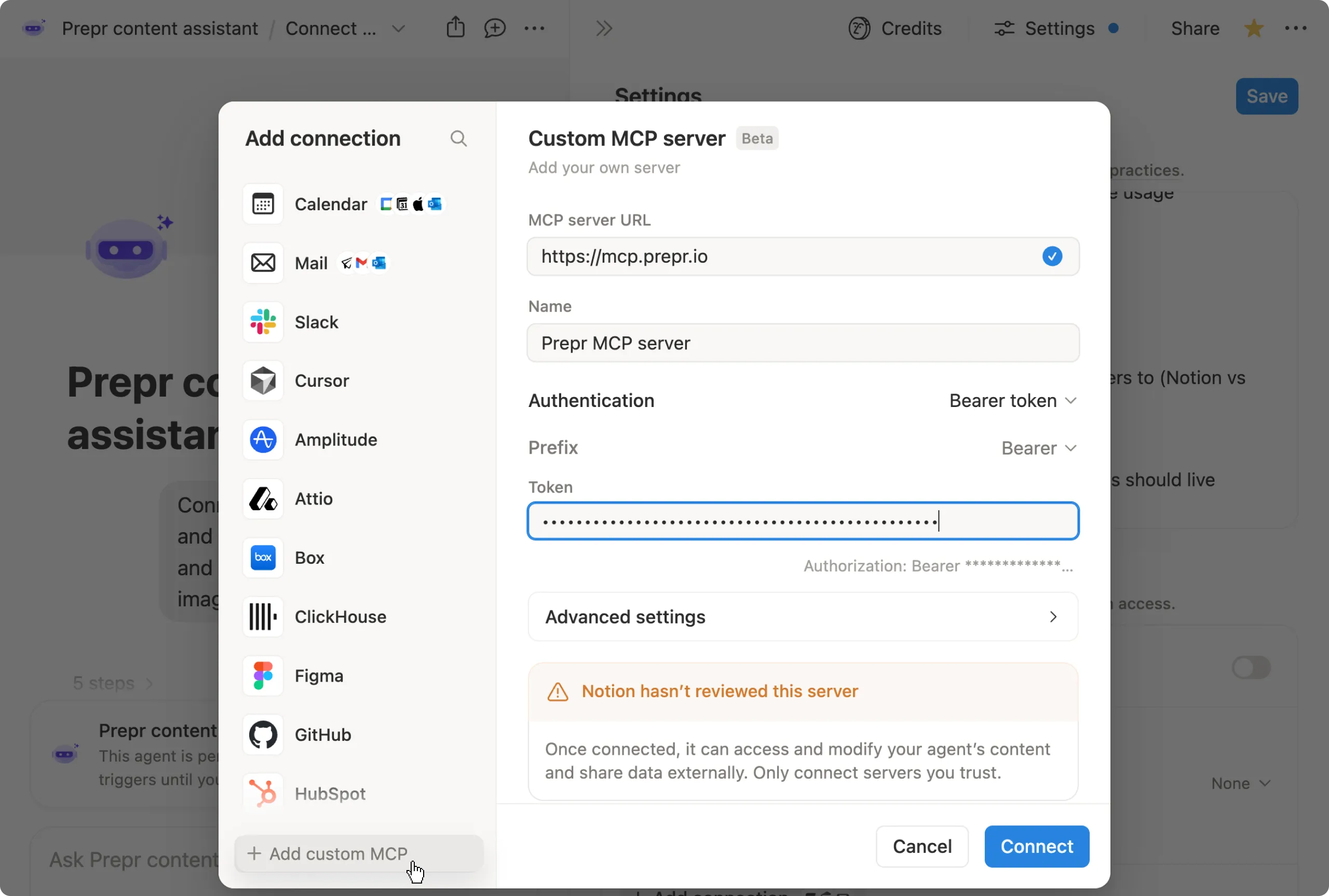
Task: Select the Mail envelope icon
Action: coord(263,263)
